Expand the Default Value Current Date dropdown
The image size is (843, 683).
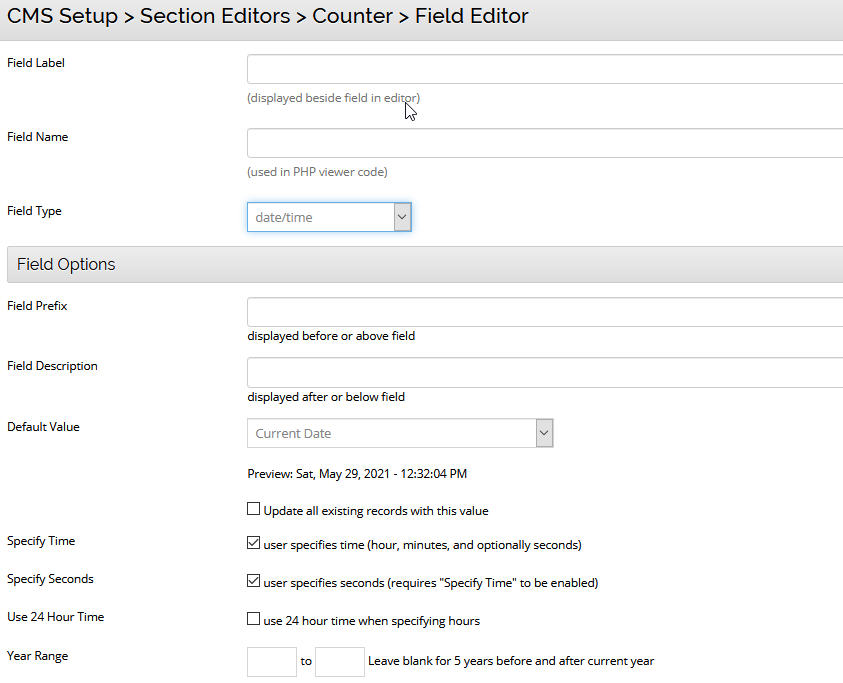pyautogui.click(x=400, y=433)
